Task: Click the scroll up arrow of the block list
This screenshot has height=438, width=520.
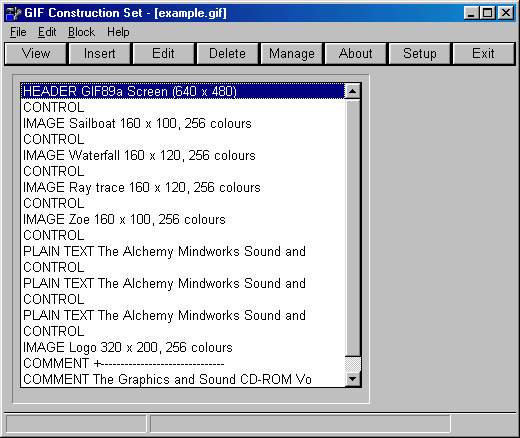Action: tap(353, 91)
